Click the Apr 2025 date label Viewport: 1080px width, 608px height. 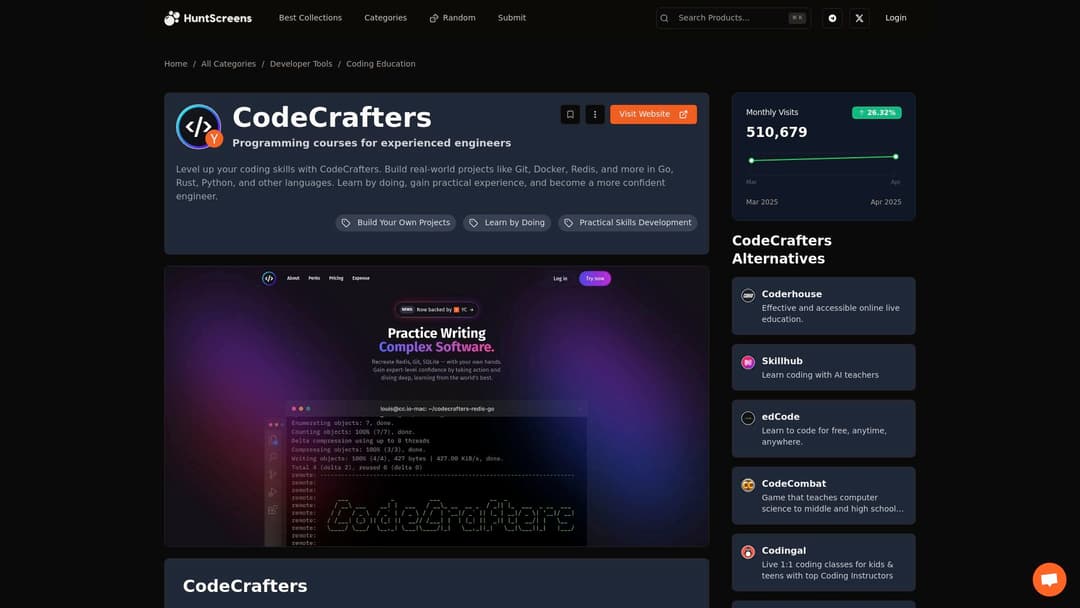tap(886, 202)
